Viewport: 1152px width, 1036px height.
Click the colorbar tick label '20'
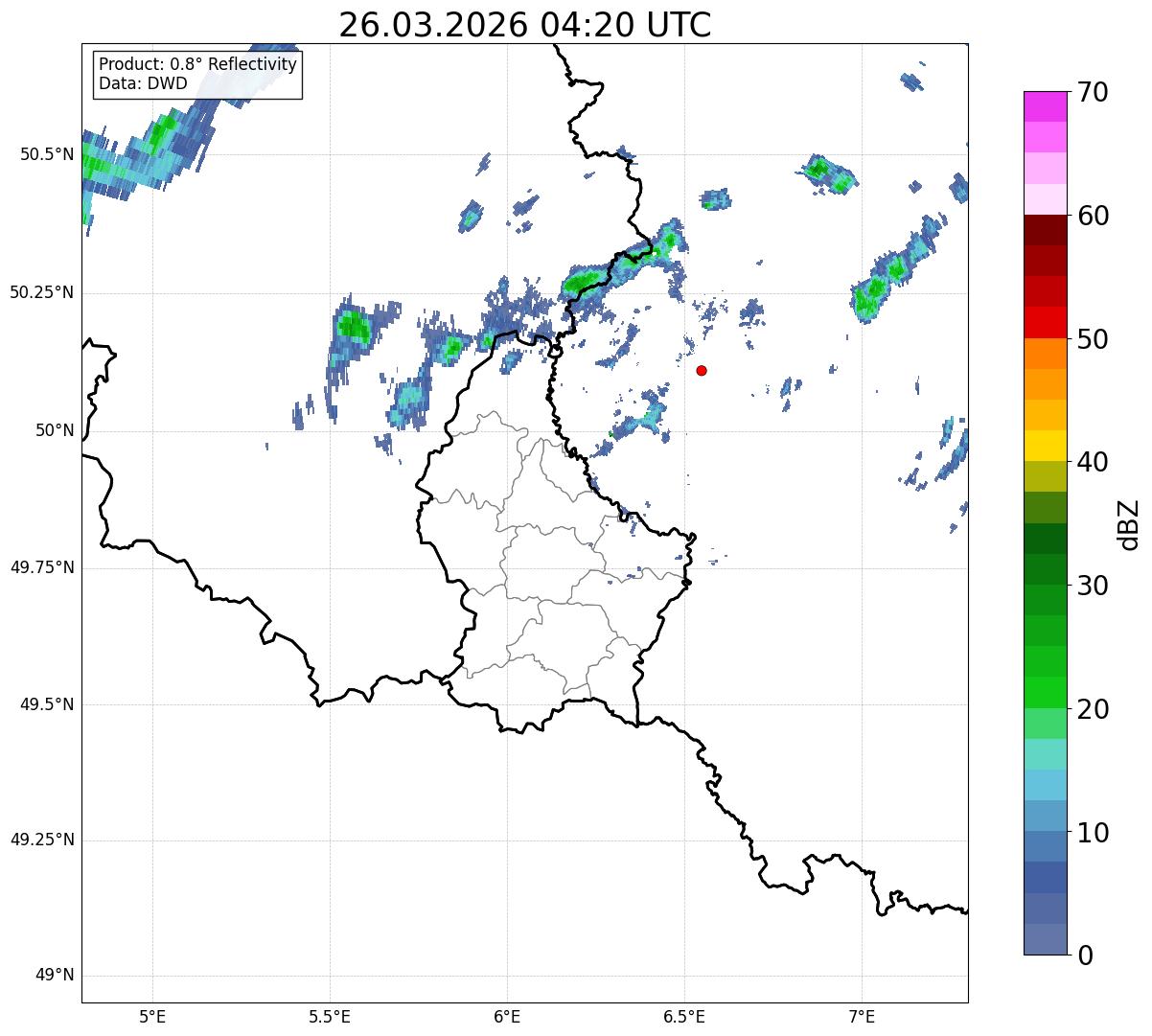click(1092, 709)
